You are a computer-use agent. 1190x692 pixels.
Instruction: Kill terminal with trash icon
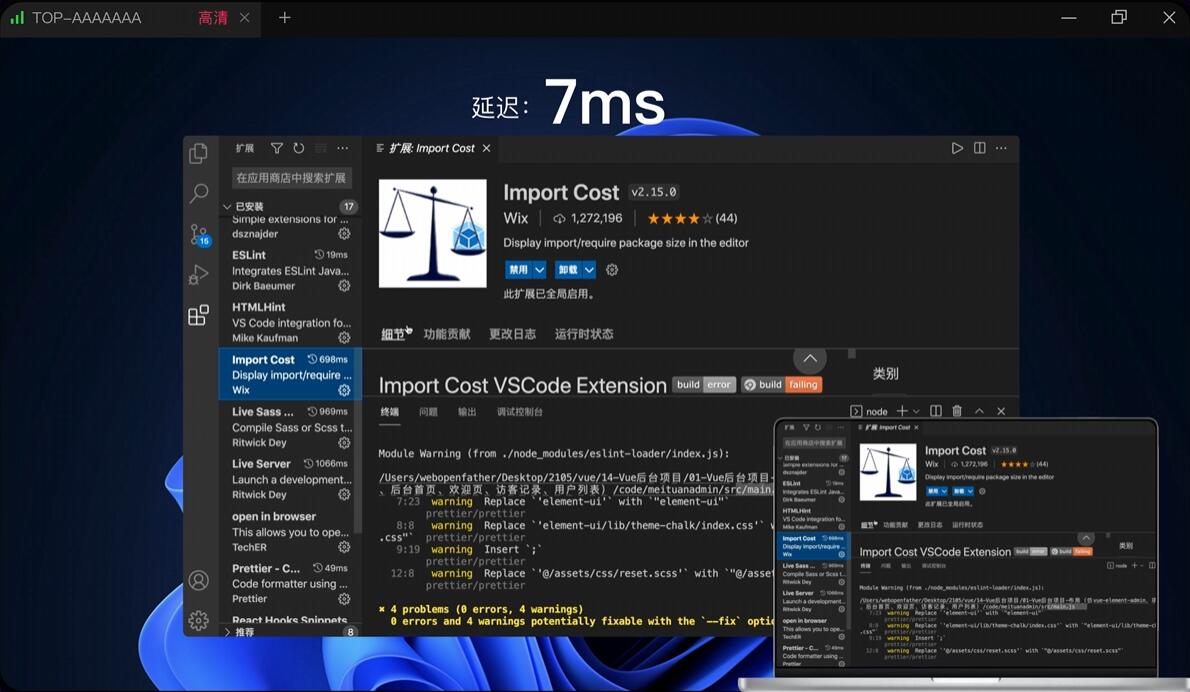[957, 410]
